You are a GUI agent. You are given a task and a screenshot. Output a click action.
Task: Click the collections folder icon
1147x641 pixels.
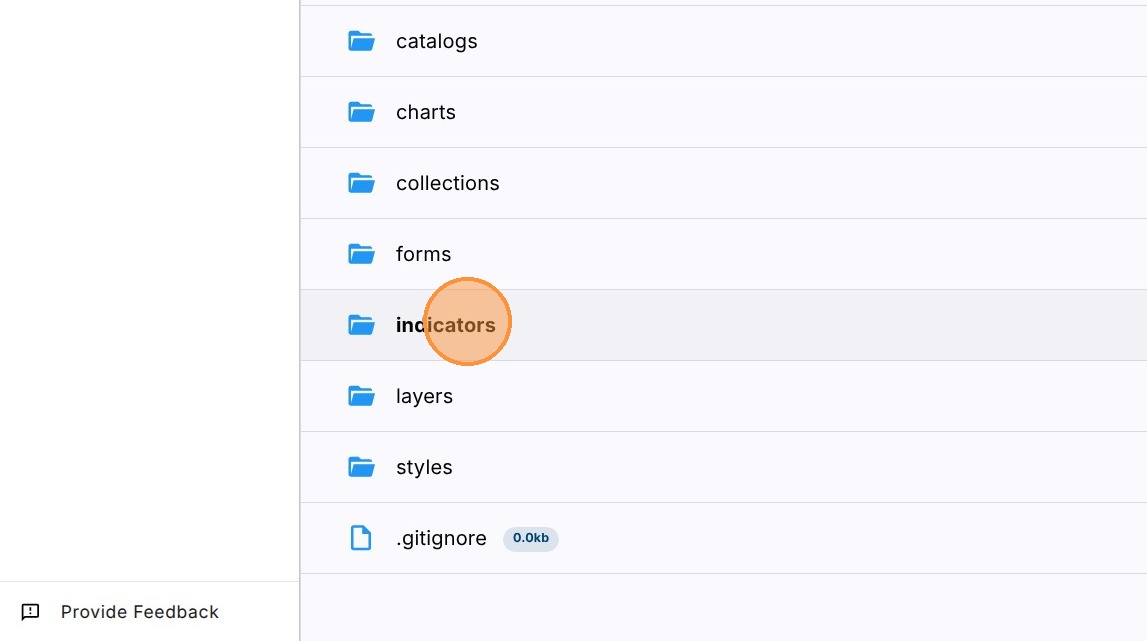[361, 183]
